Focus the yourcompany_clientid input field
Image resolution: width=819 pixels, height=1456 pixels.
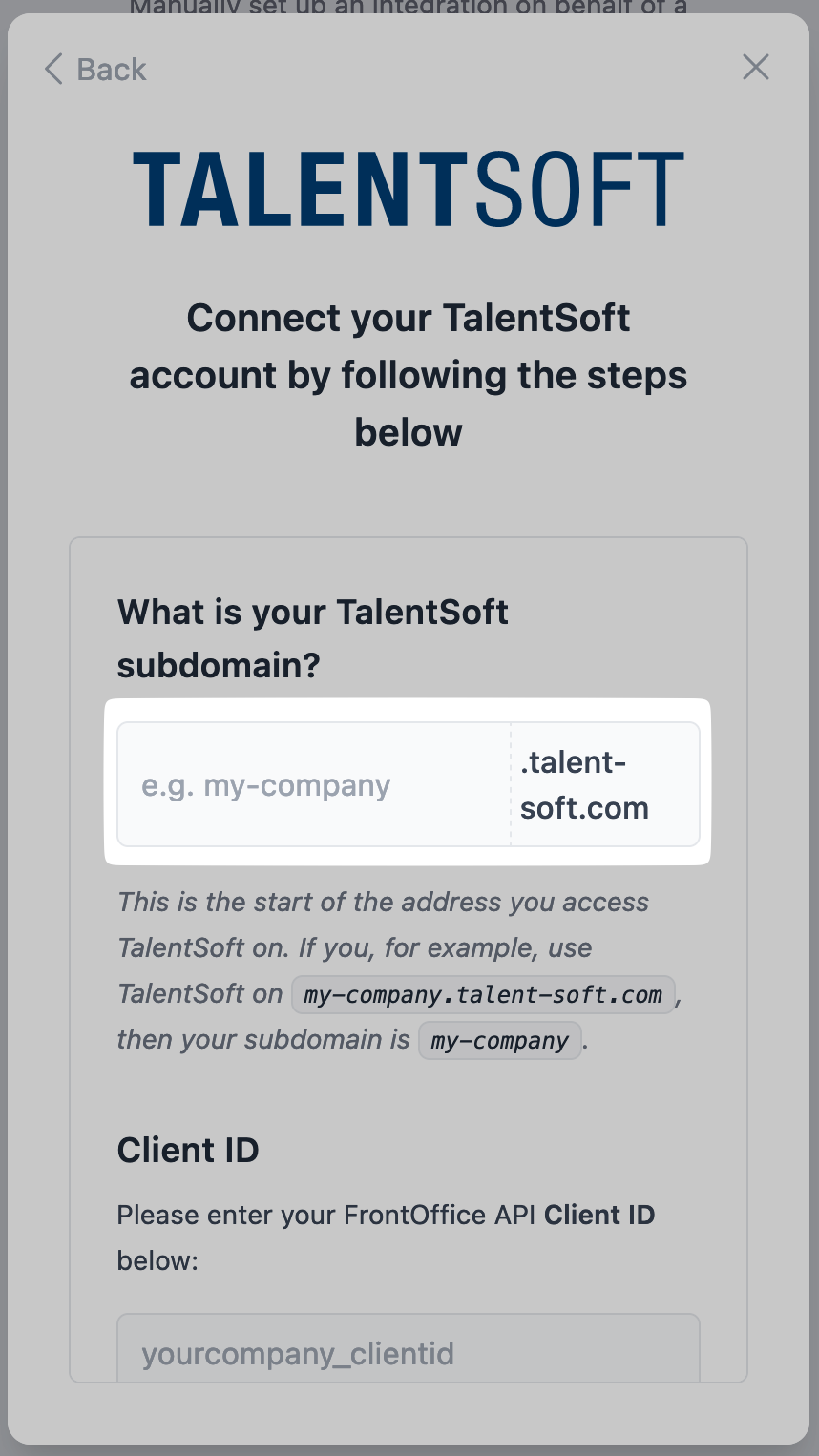point(409,1347)
